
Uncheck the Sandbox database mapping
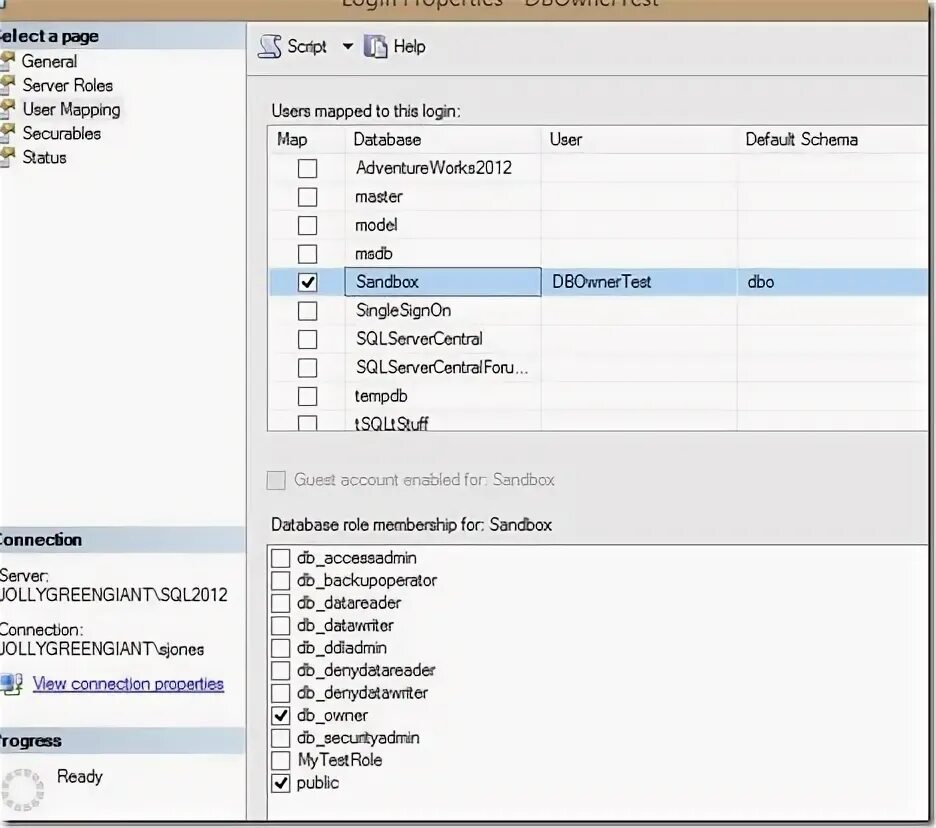(307, 282)
